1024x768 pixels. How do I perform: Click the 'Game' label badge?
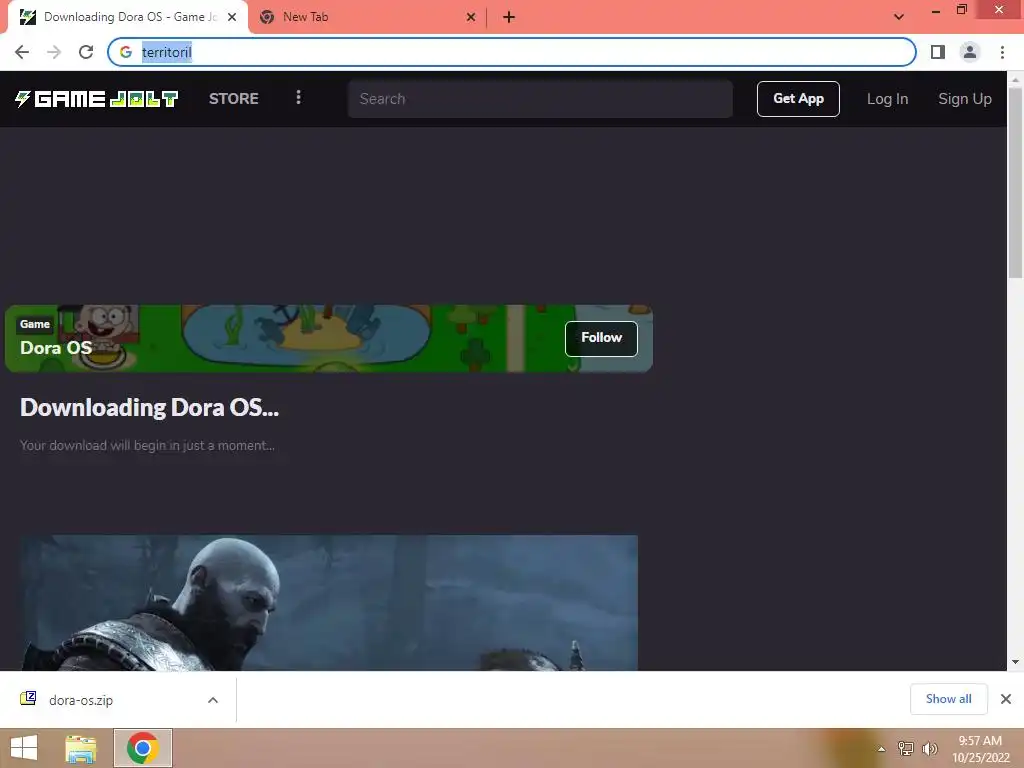click(35, 324)
